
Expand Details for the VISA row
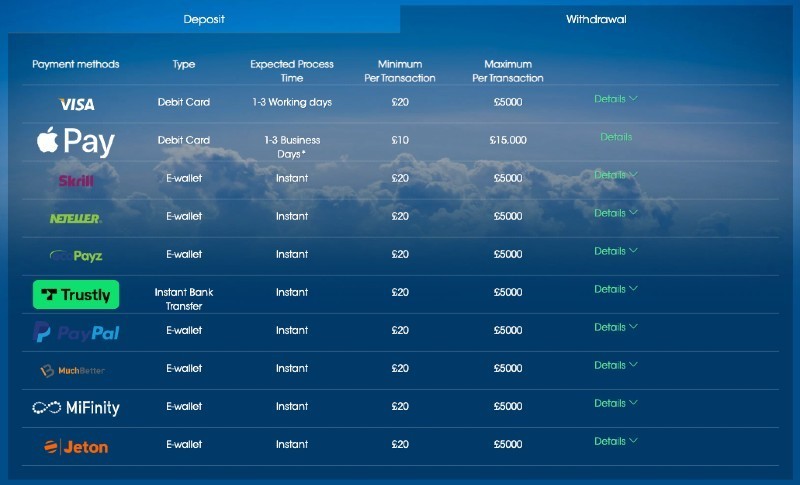pyautogui.click(x=616, y=99)
